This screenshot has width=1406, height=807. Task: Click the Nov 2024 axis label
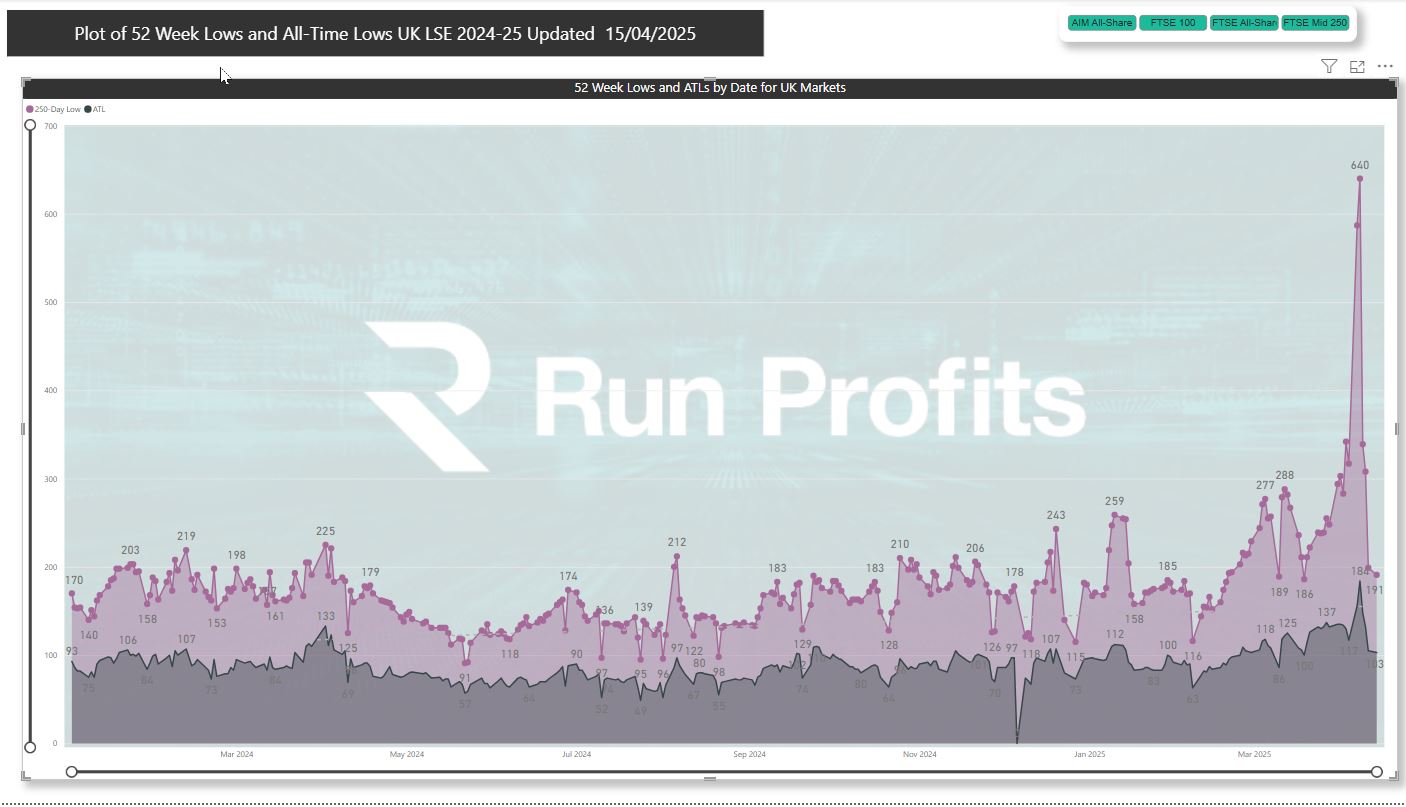pos(919,755)
